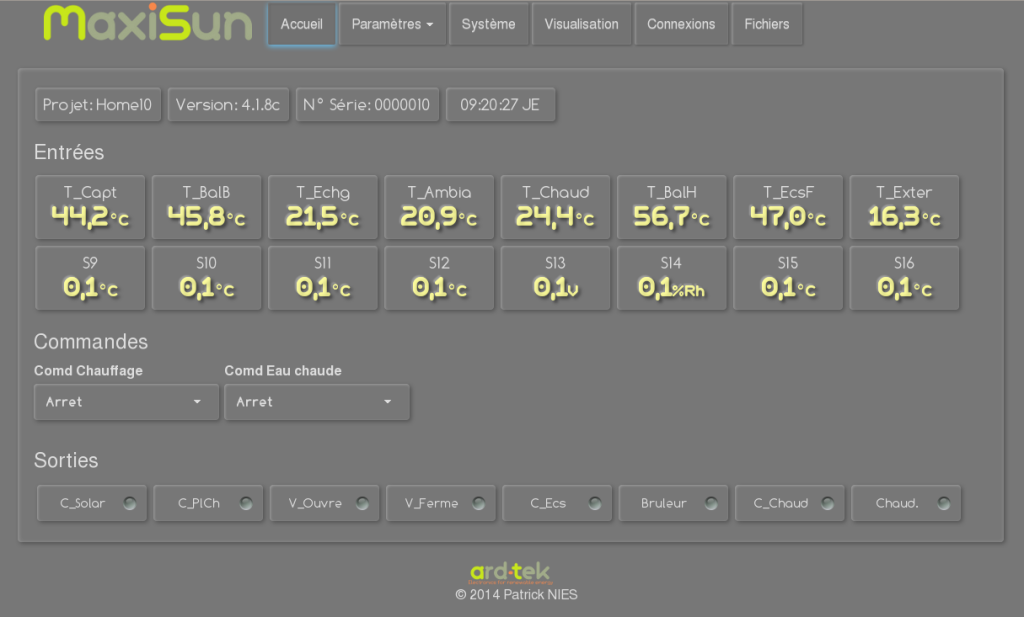Click the S14 humidity reading tile
The width and height of the screenshot is (1024, 617).
(672, 278)
